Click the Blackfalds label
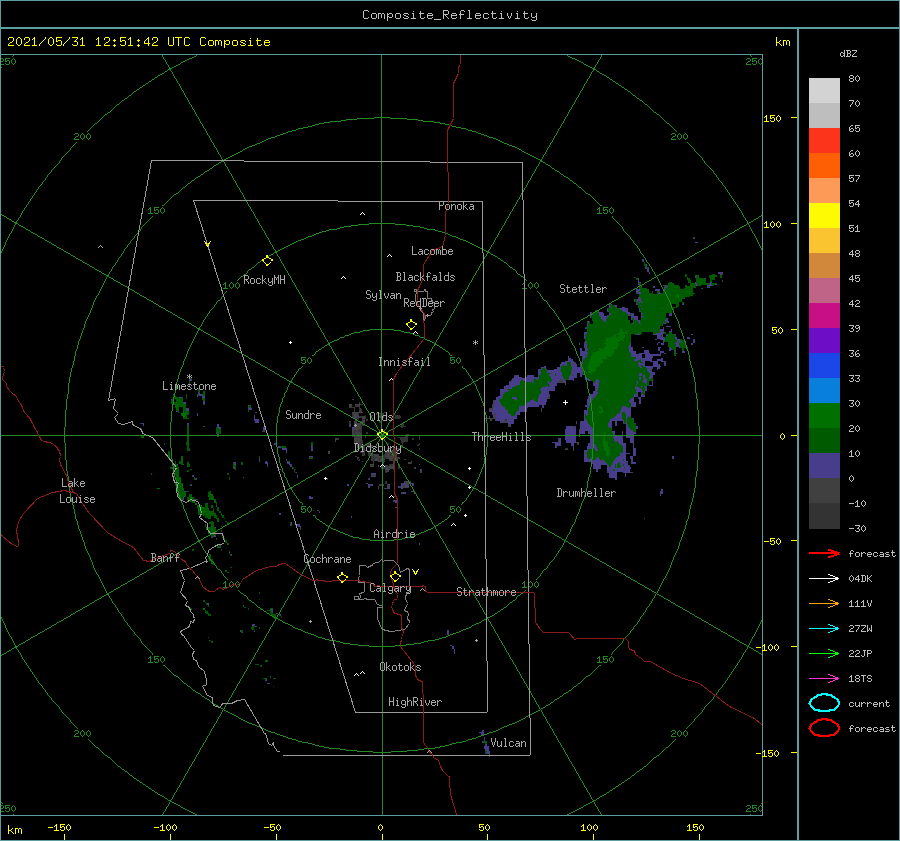 [x=425, y=277]
